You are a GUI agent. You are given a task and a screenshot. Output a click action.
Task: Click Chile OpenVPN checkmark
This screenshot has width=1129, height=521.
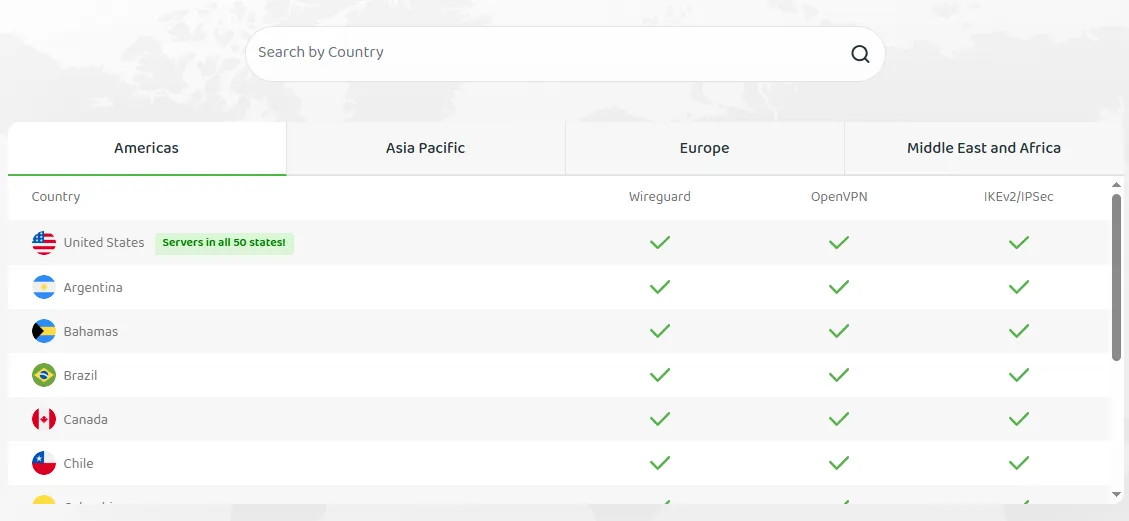pos(839,463)
